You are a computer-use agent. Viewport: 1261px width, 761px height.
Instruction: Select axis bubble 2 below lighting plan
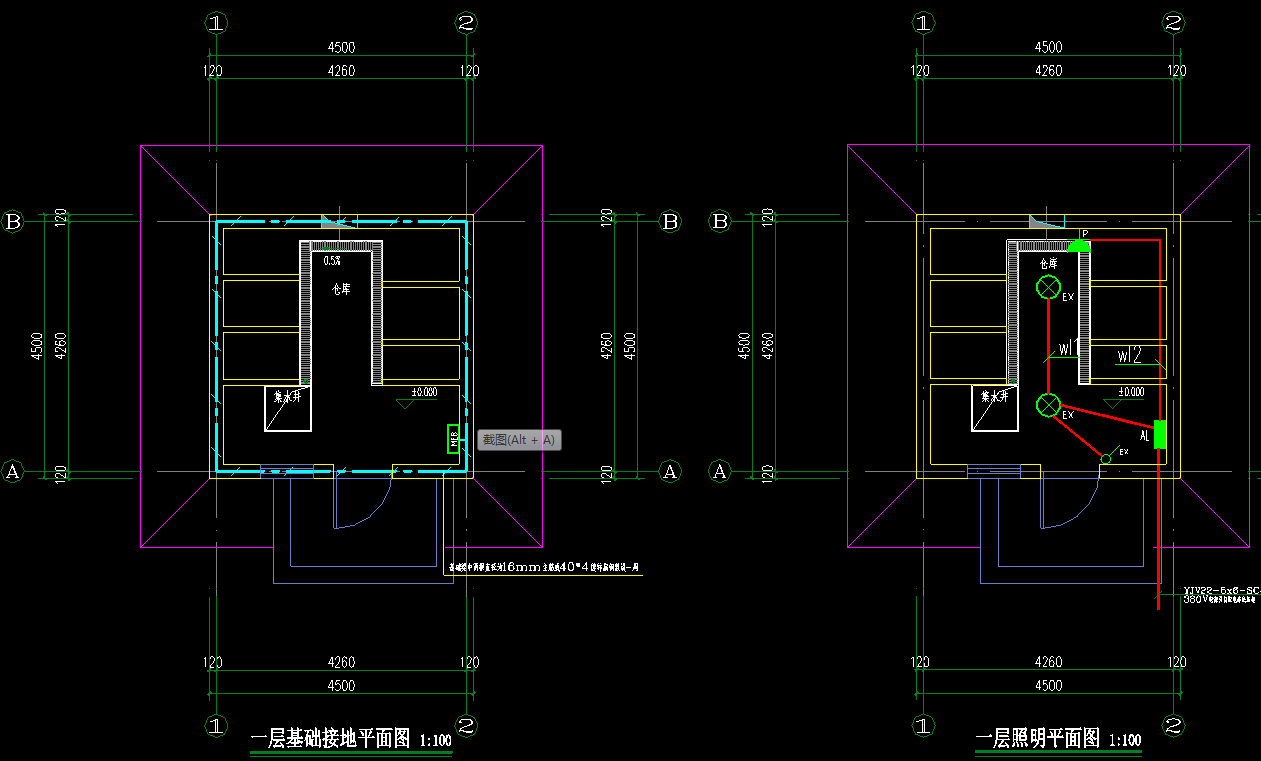click(x=1174, y=725)
